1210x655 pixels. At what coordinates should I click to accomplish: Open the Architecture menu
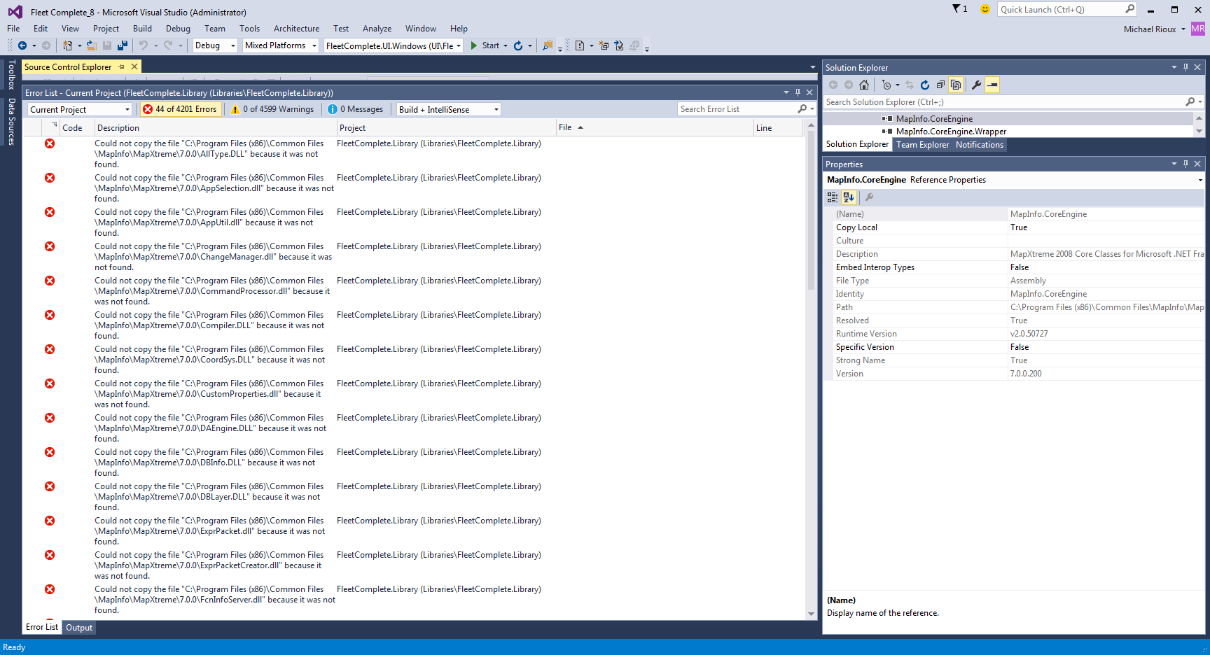297,29
